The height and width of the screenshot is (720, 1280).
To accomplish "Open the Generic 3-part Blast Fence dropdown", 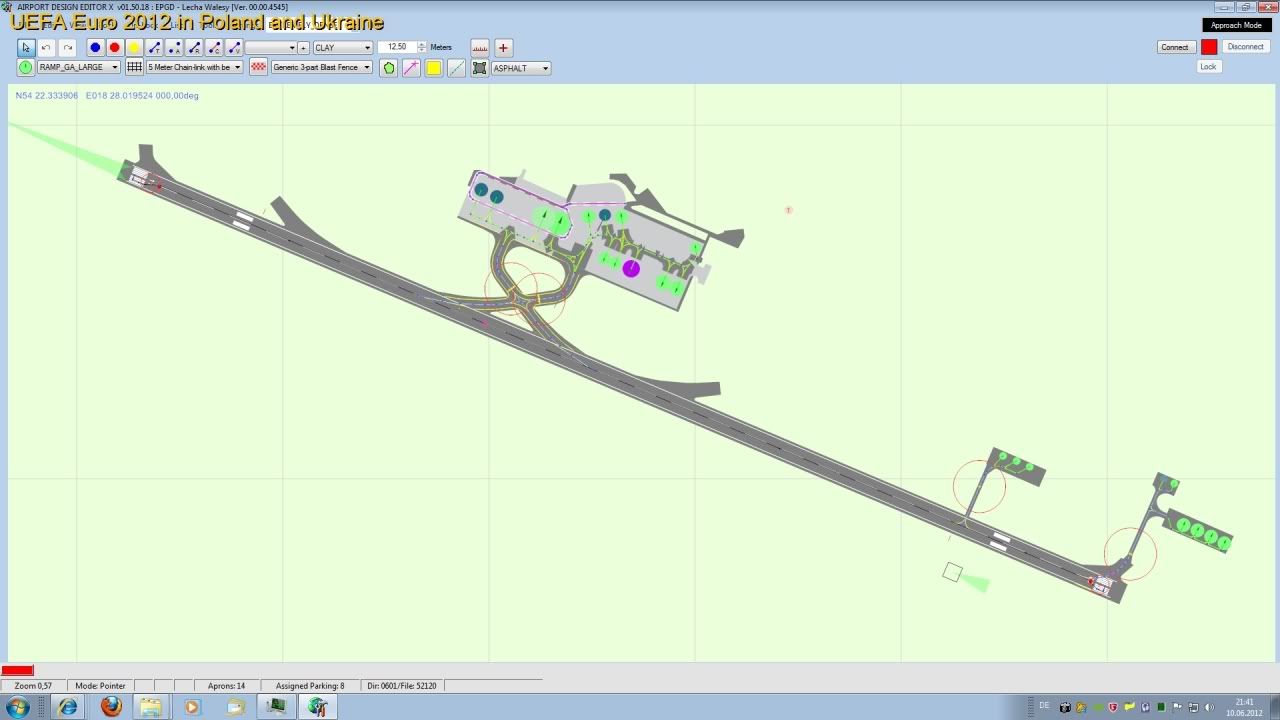I will tap(321, 67).
